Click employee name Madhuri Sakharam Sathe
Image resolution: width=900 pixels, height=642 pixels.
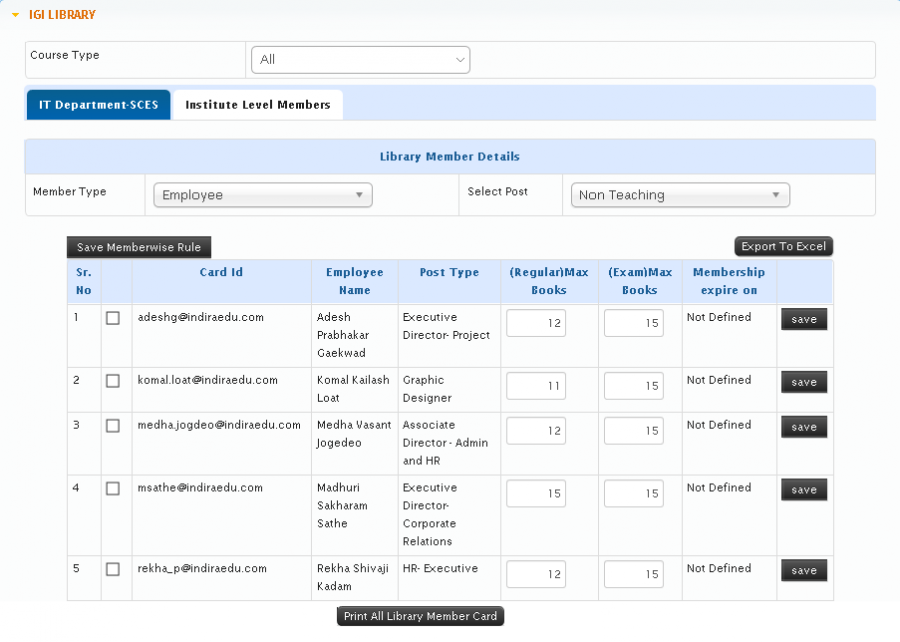pos(343,505)
